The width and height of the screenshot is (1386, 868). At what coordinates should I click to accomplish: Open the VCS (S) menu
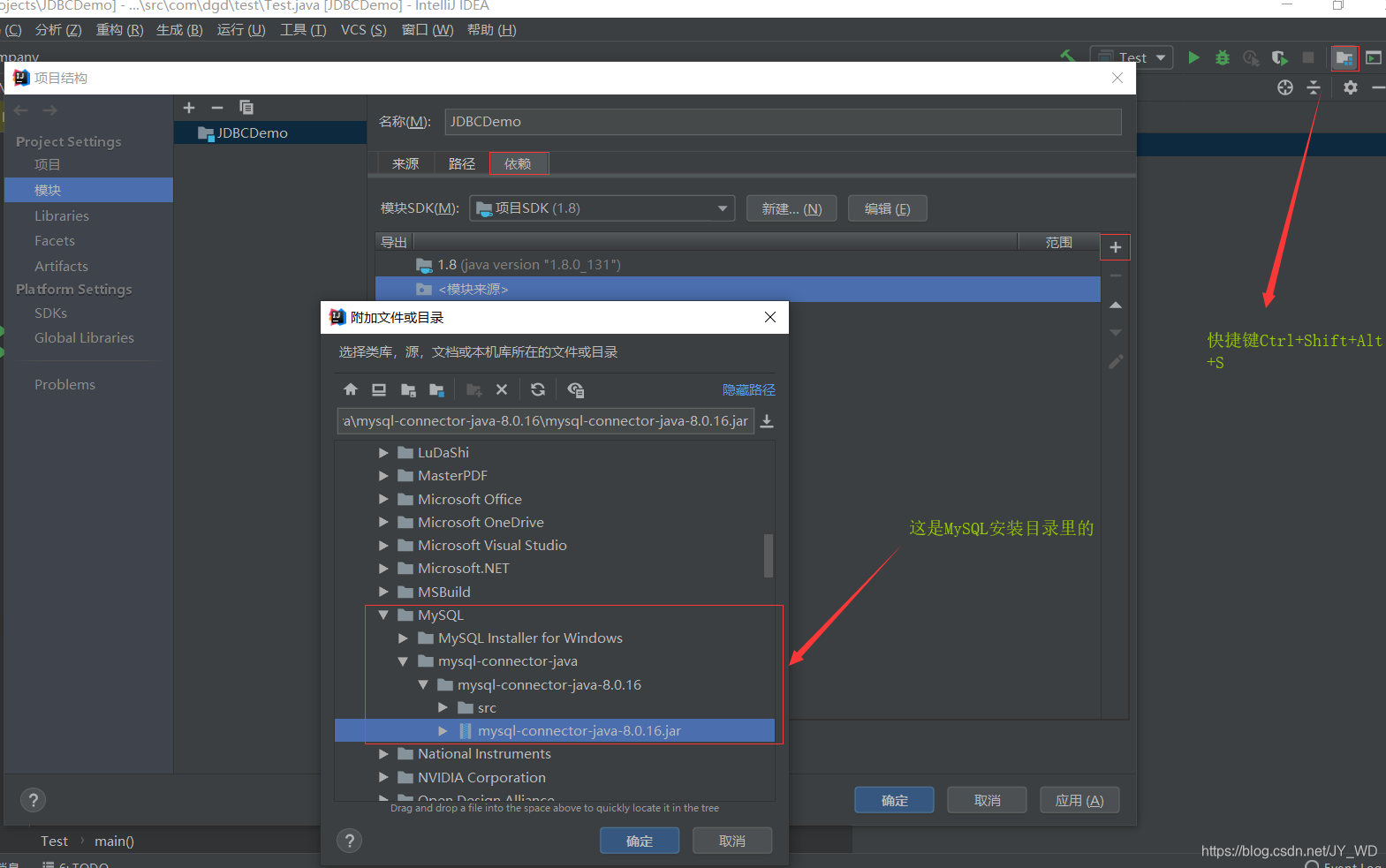[x=363, y=30]
